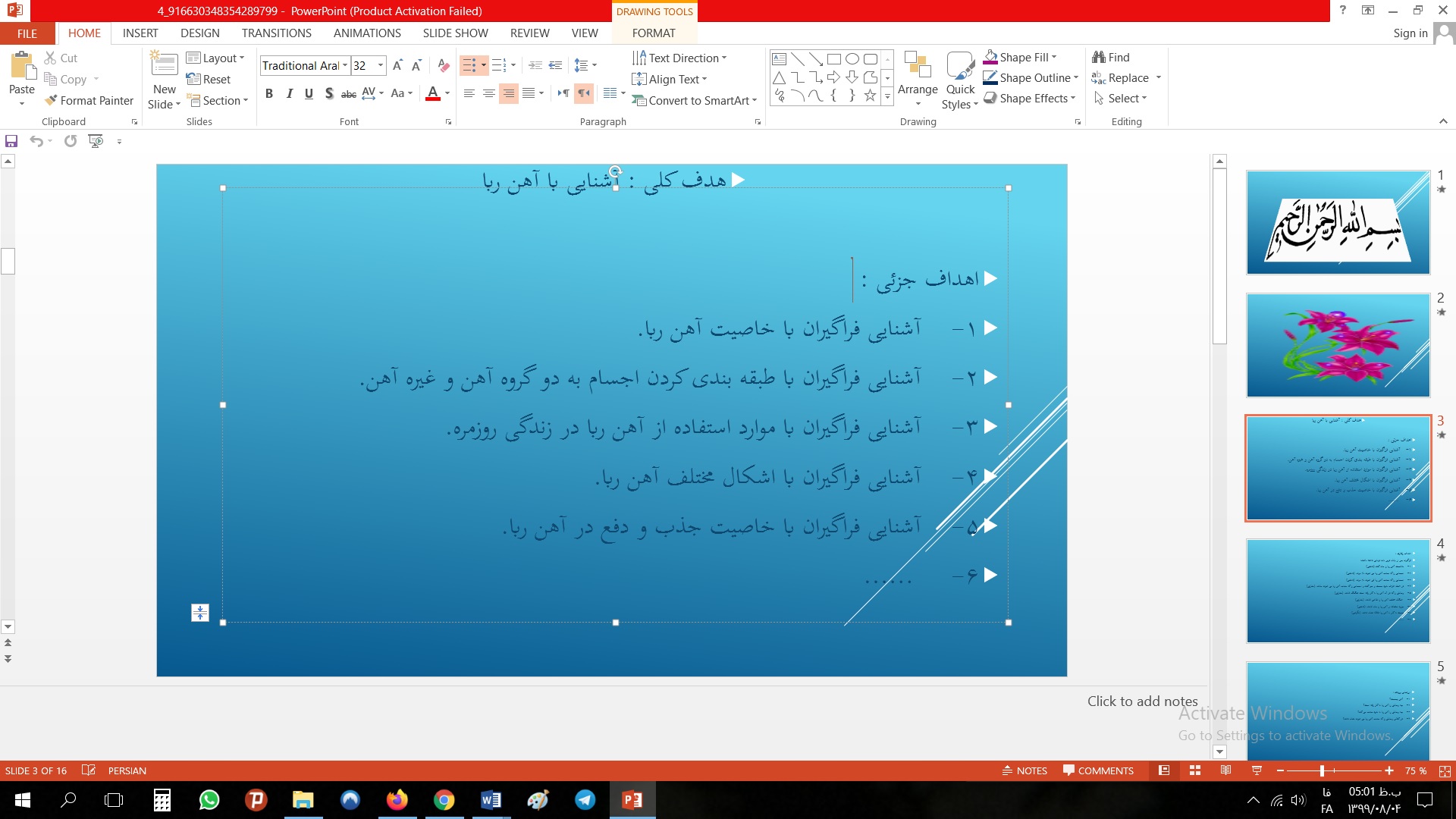Click Convert to SmartArt button

click(695, 100)
